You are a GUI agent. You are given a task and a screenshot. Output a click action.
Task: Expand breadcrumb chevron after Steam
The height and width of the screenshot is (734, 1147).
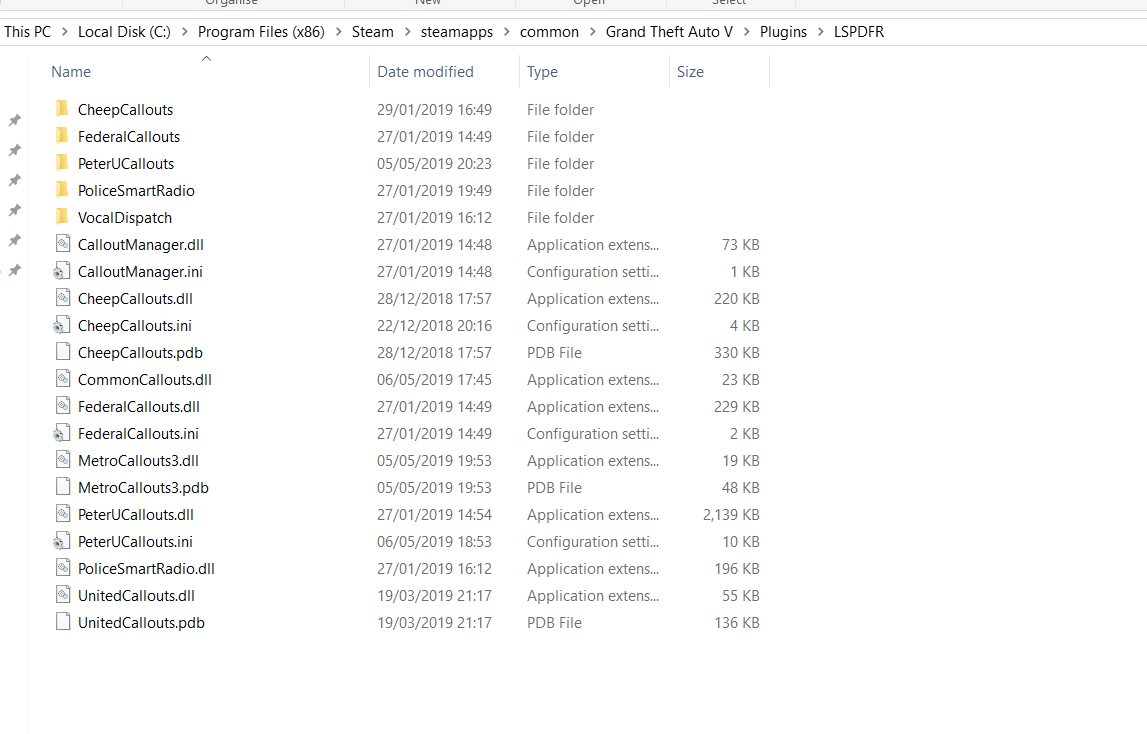407,31
